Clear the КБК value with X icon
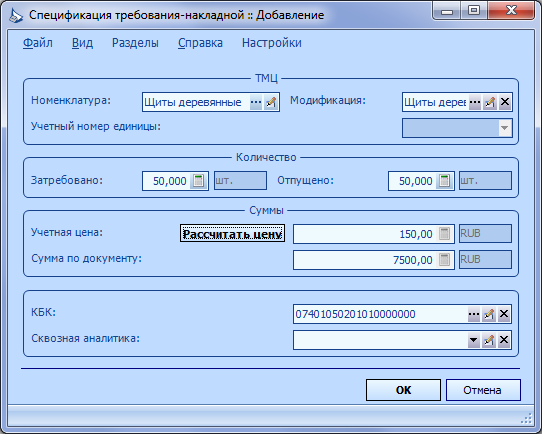Viewport: 542px width, 434px height. 504,314
